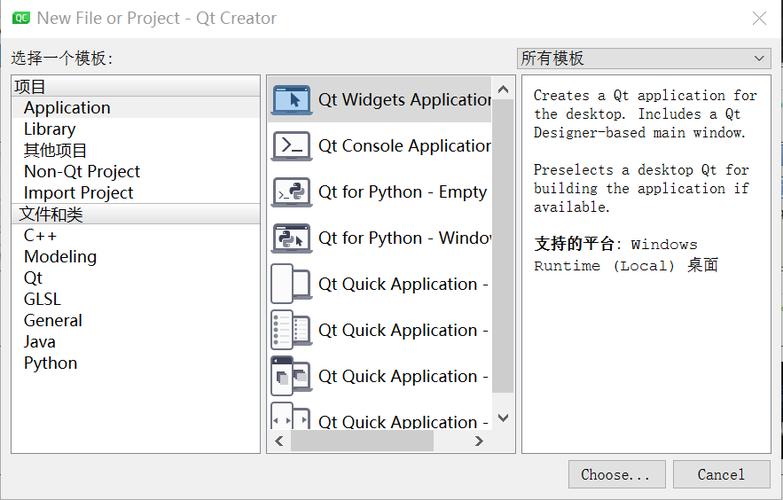
Task: Click the Qt for Python Window icon
Action: coord(292,238)
